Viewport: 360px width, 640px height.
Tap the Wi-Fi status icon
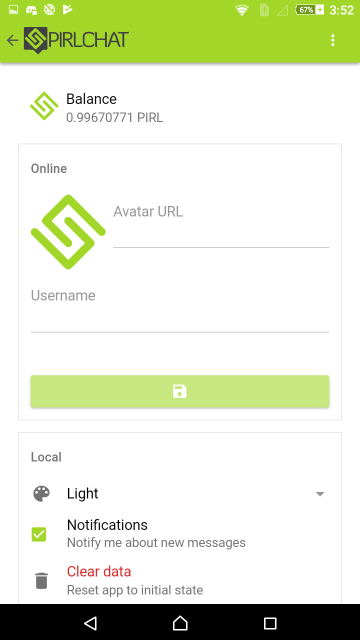pos(242,10)
